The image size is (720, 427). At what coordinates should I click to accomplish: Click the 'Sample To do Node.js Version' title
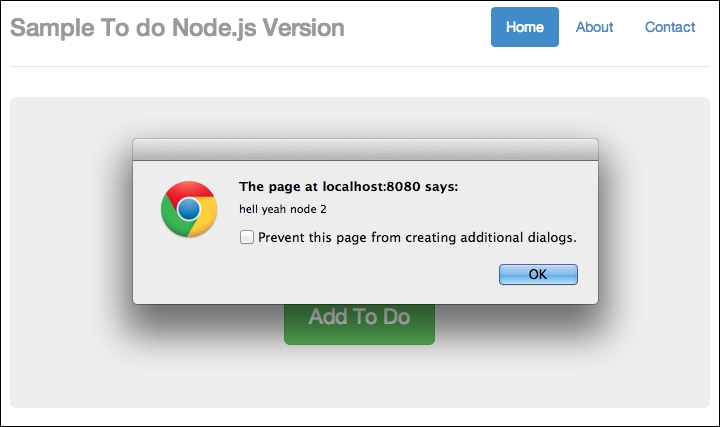pyautogui.click(x=177, y=28)
